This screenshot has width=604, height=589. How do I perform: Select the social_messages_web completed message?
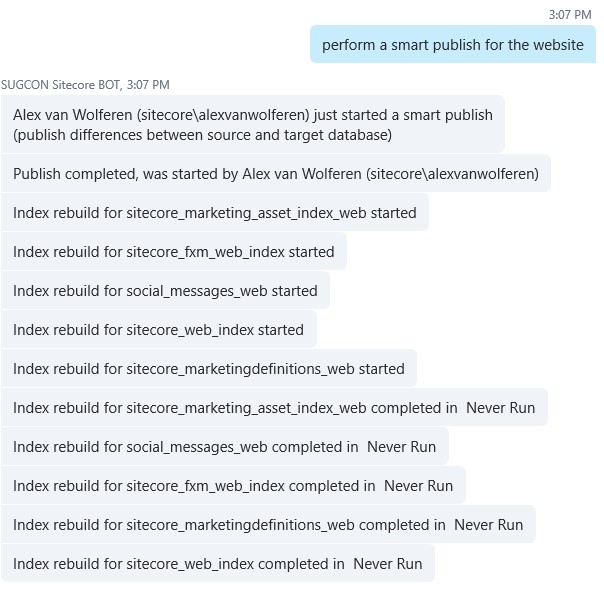point(224,447)
